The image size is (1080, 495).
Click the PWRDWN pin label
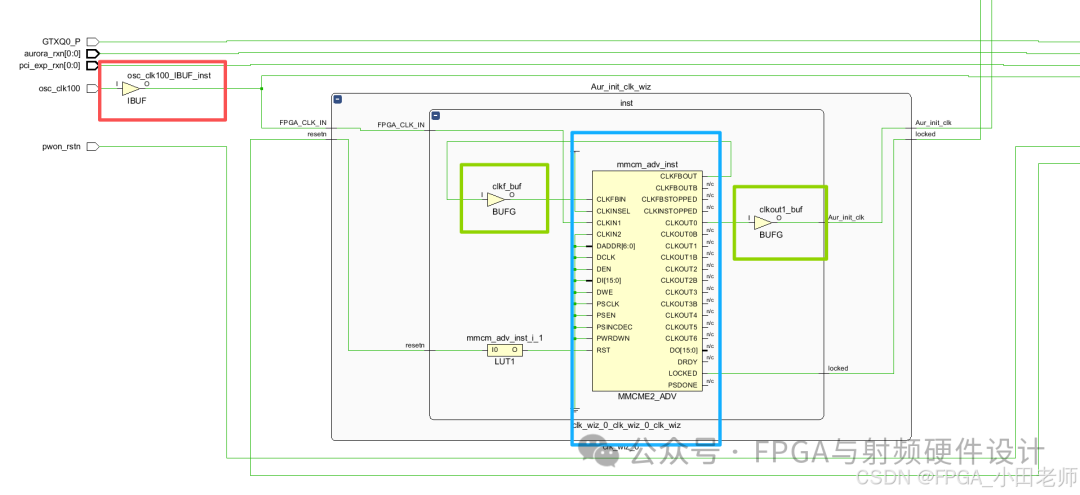(612, 339)
